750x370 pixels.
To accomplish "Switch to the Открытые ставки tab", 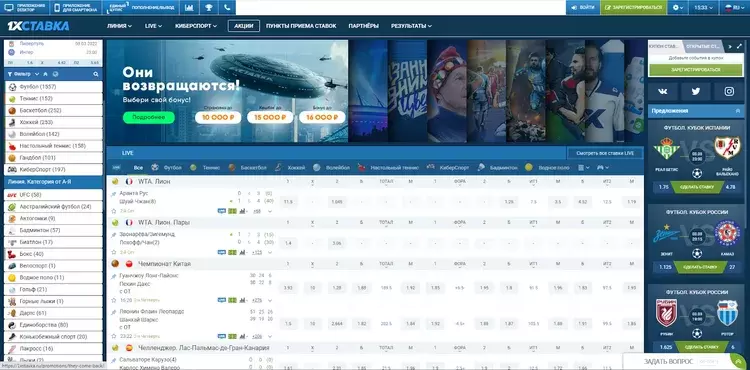I will 703,46.
